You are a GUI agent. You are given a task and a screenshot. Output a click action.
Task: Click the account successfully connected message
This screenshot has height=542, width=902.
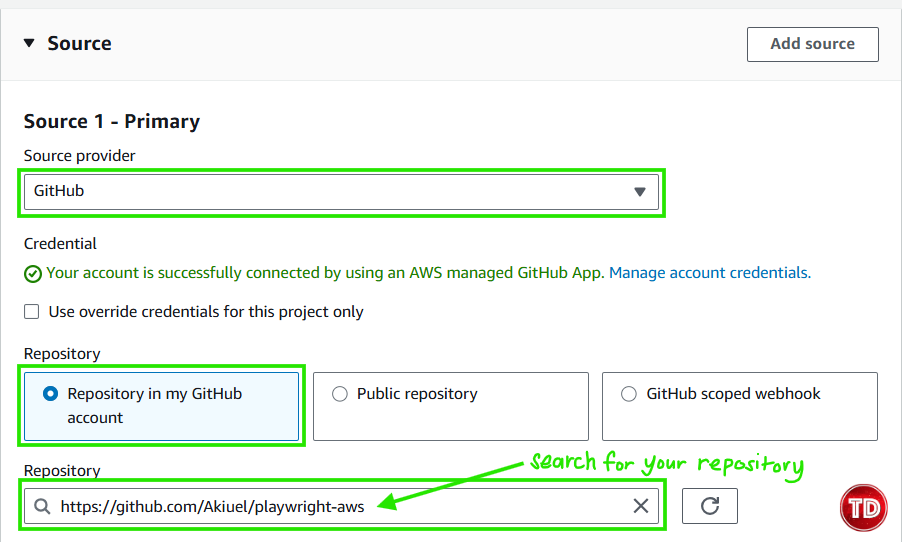coord(325,273)
